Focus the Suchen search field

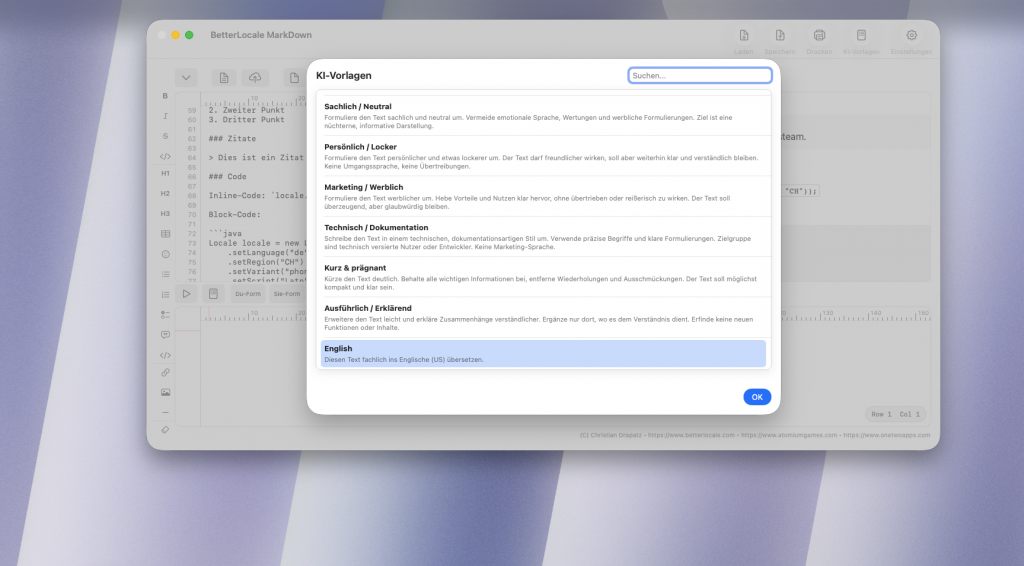coord(700,75)
